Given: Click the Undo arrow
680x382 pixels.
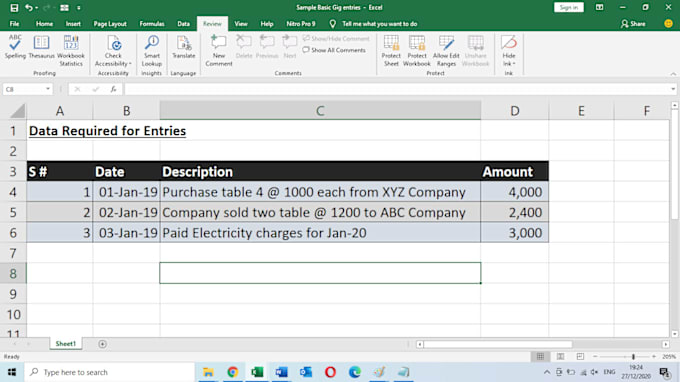Looking at the screenshot, I should pos(29,7).
